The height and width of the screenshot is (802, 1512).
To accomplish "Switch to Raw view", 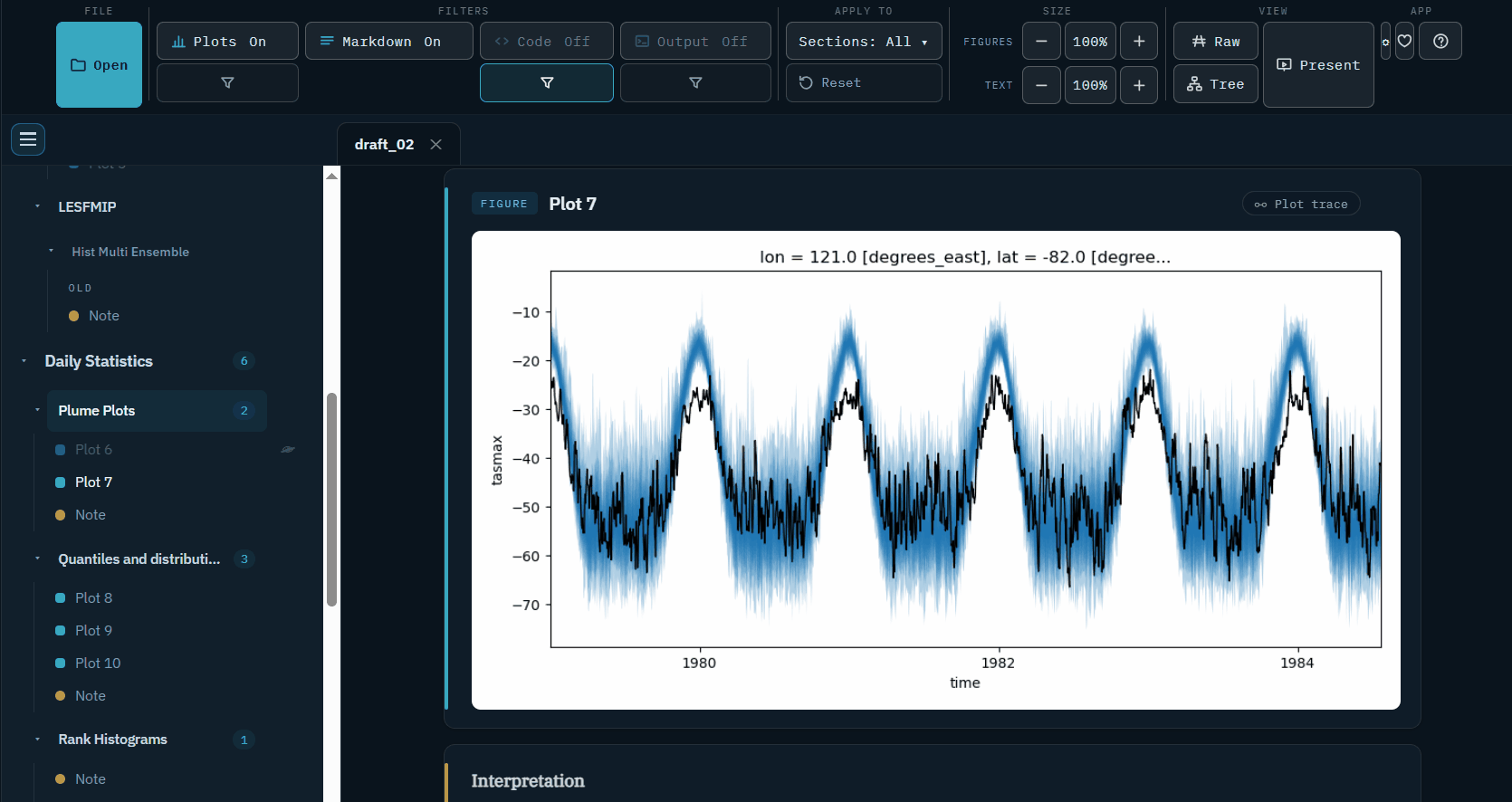I will (1216, 42).
